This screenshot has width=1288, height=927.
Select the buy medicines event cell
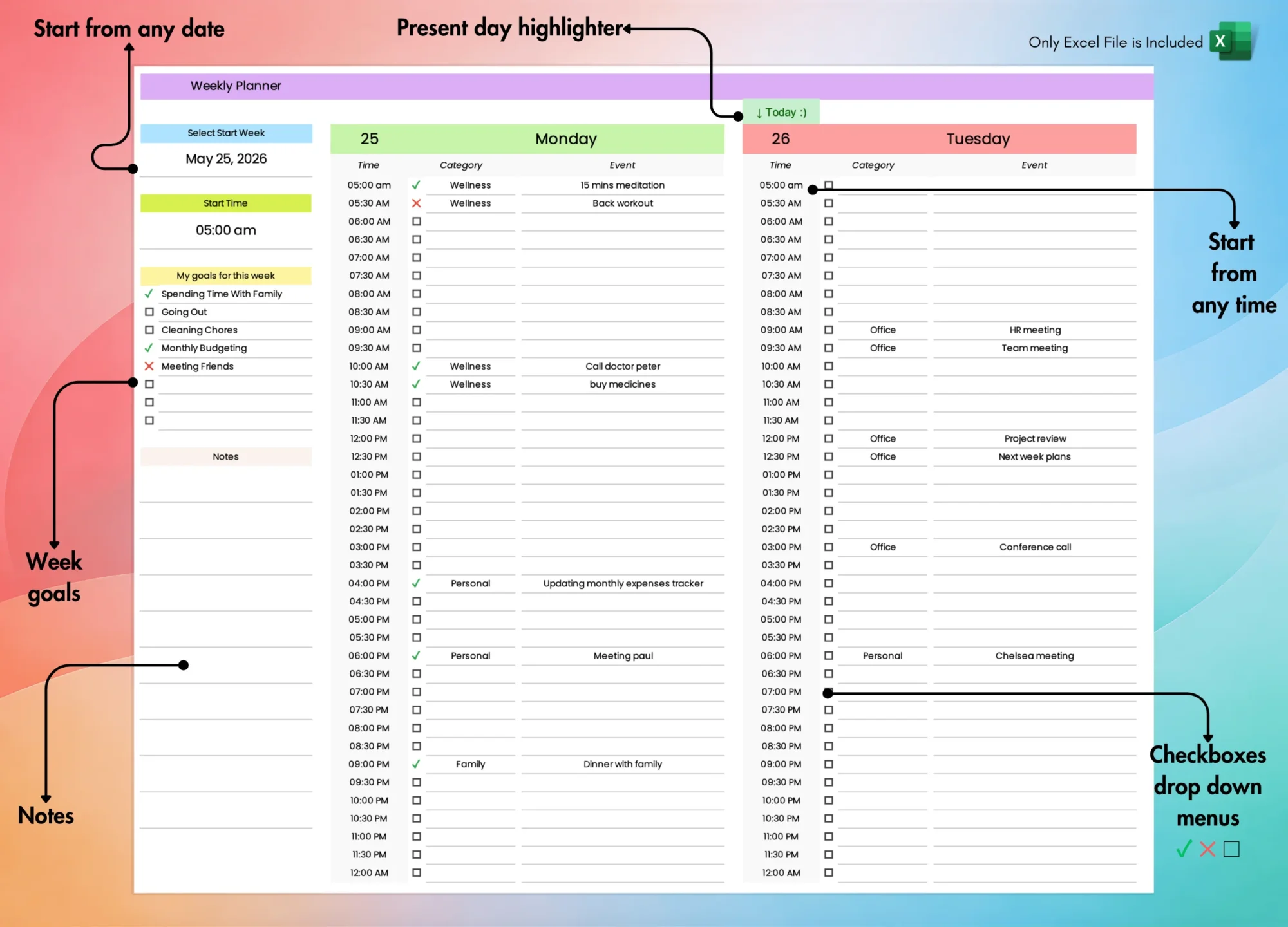pos(622,384)
